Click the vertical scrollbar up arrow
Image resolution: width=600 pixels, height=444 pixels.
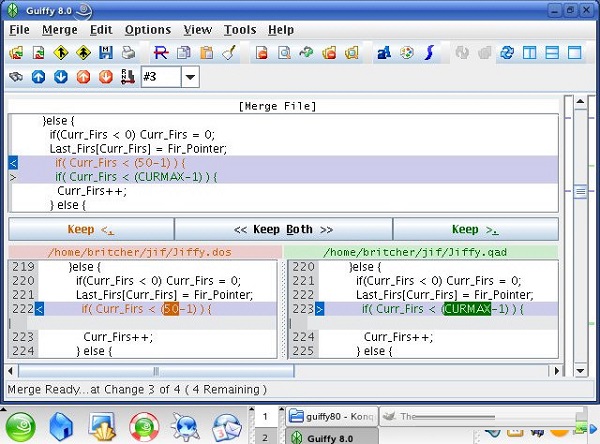580,101
